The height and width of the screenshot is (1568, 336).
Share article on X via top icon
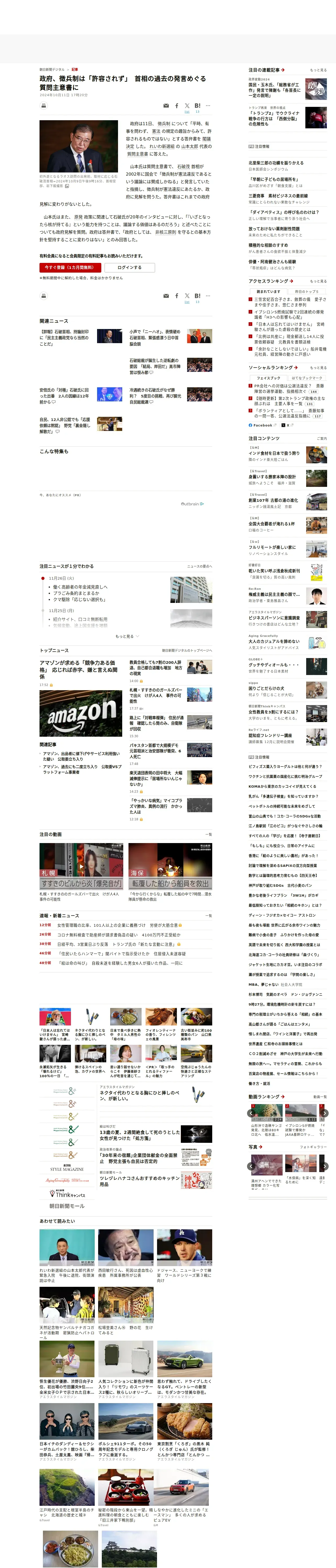187,106
